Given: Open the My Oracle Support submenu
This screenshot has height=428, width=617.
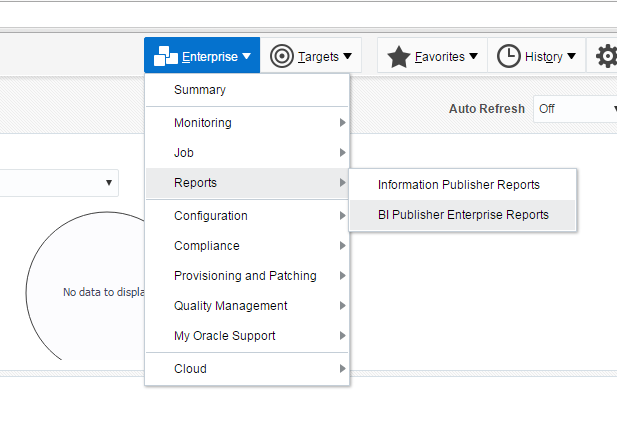Looking at the screenshot, I should pyautogui.click(x=247, y=336).
